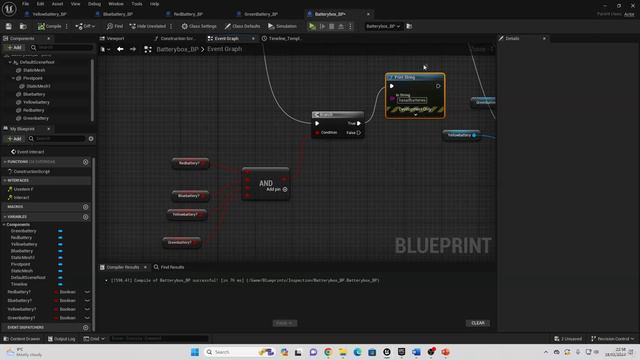
Task: Open Chrome from the taskbar
Action: point(328,352)
